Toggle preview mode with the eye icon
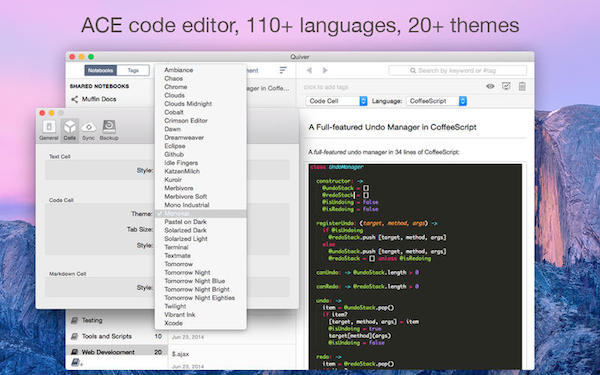The width and height of the screenshot is (600, 375). pyautogui.click(x=490, y=86)
